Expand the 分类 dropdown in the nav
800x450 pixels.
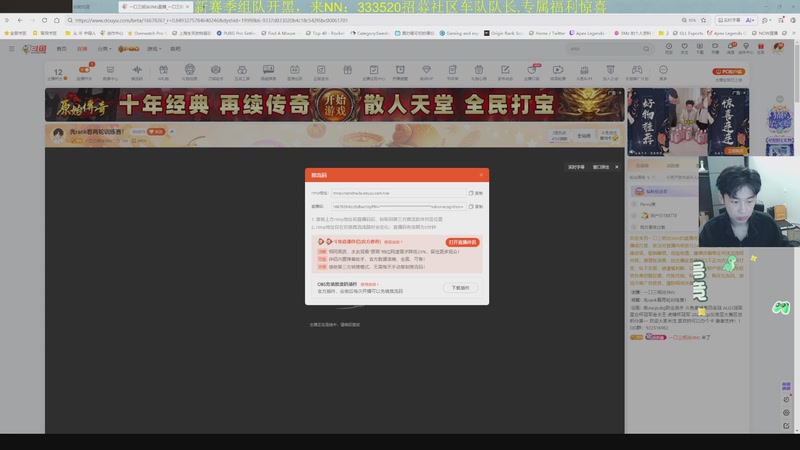[104, 49]
